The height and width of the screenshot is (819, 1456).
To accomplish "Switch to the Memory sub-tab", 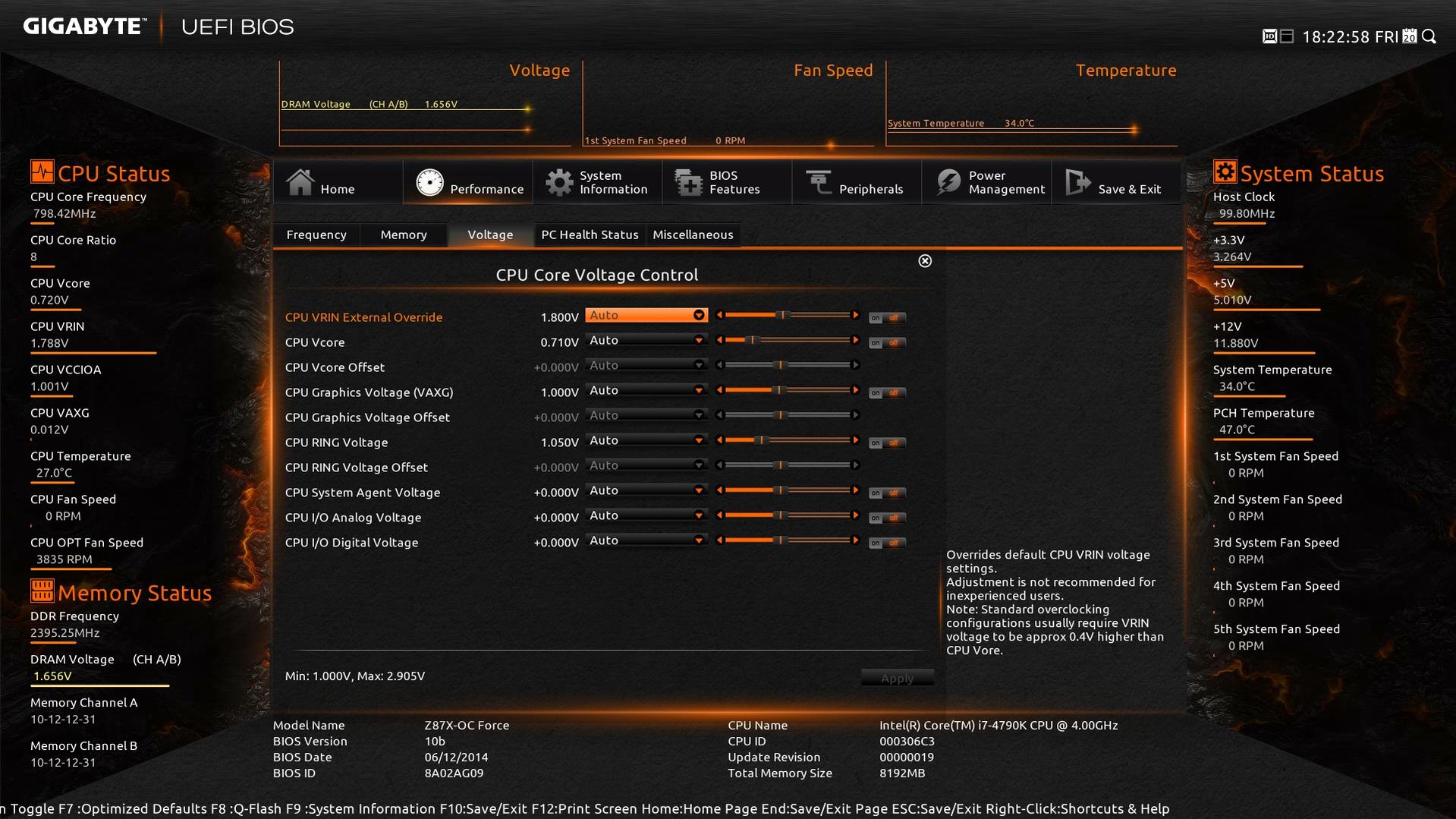I will tap(404, 235).
